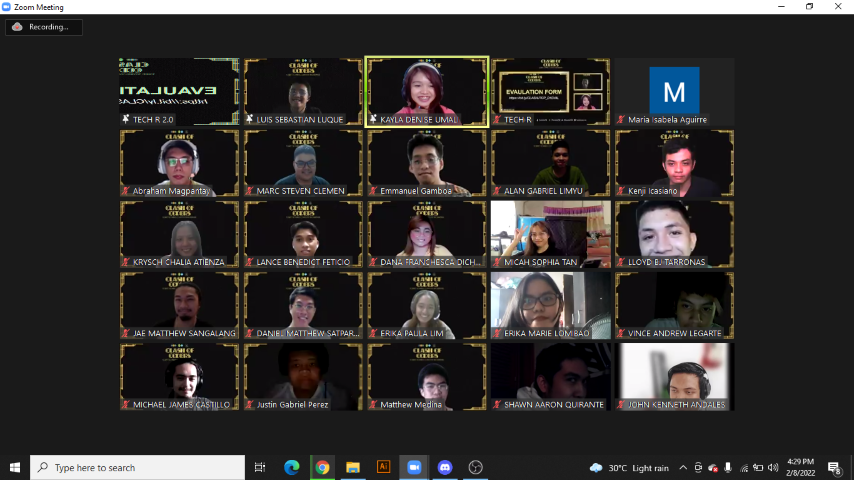The height and width of the screenshot is (480, 854).
Task: Open File Explorer from the taskbar
Action: 352,467
